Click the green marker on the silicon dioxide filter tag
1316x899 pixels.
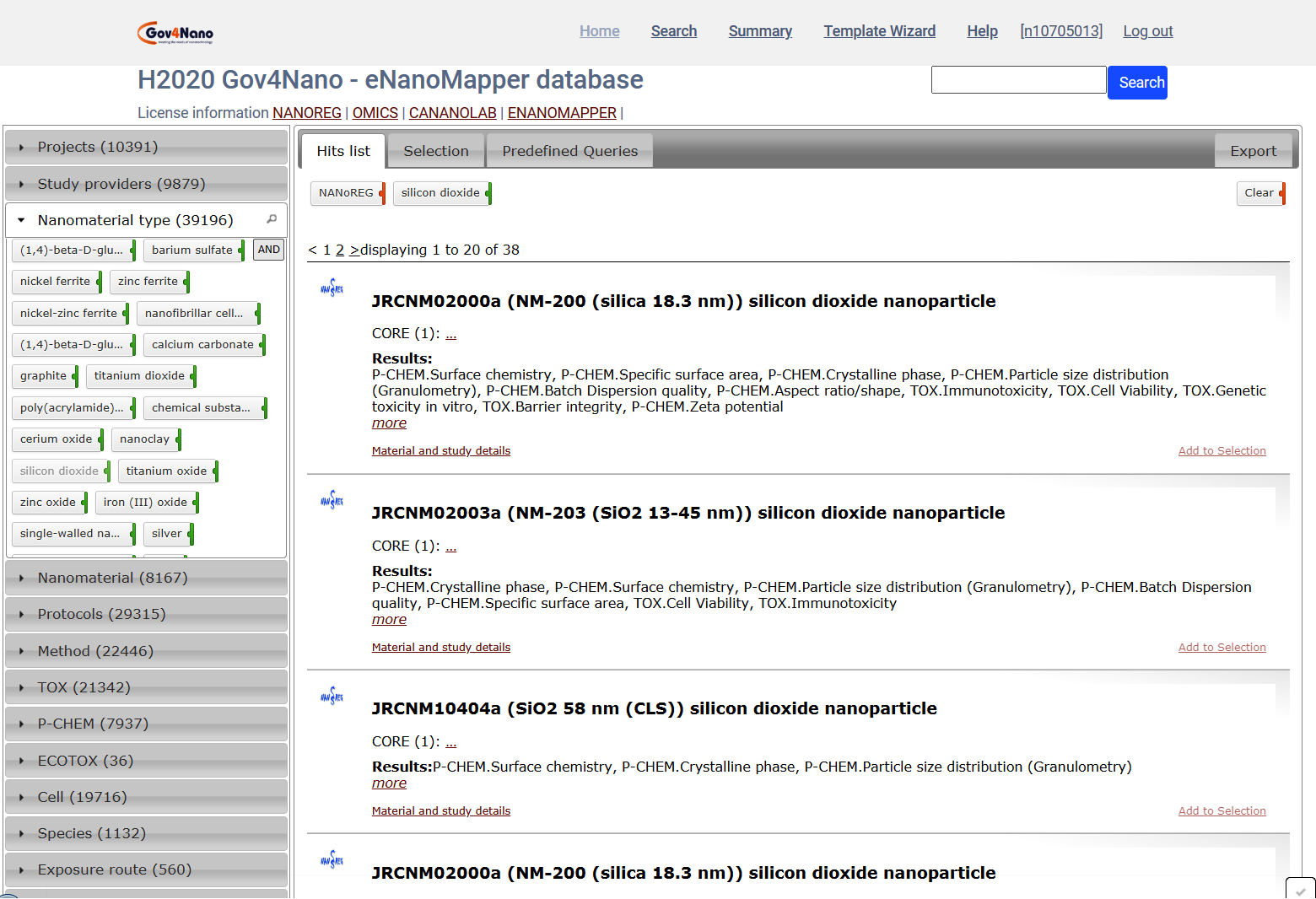[488, 193]
